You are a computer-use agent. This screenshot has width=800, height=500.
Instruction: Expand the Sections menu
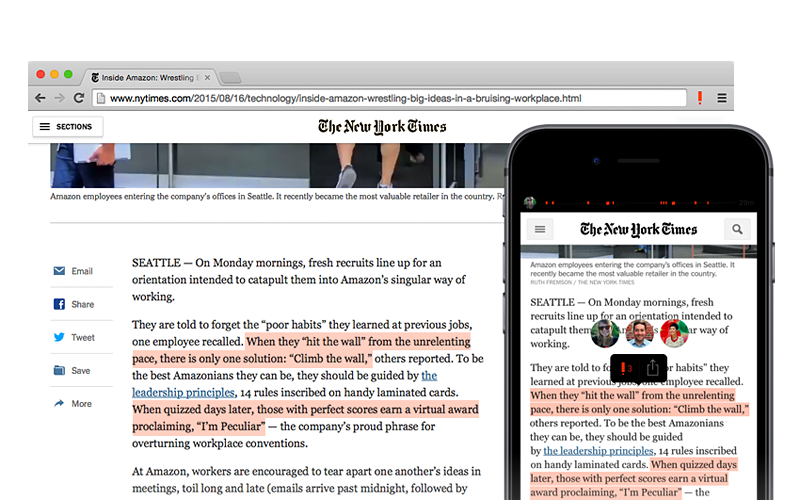coord(67,127)
